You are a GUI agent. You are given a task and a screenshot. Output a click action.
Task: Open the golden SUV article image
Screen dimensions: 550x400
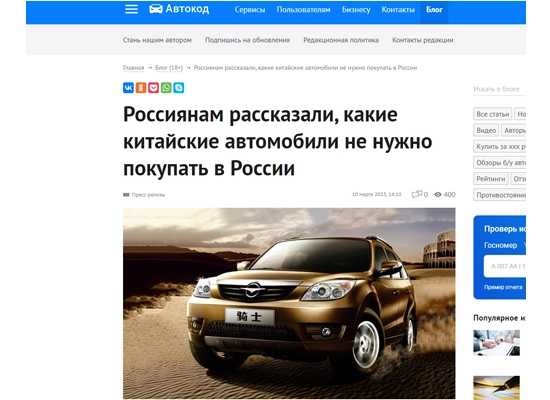click(289, 303)
